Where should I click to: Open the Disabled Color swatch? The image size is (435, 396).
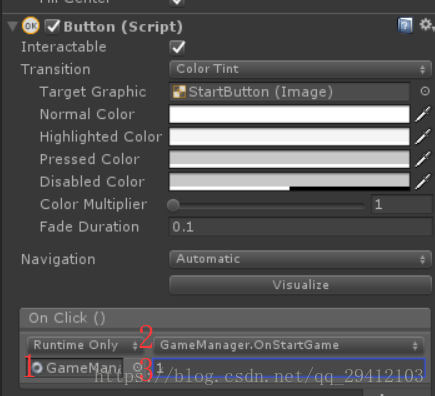tap(289, 182)
